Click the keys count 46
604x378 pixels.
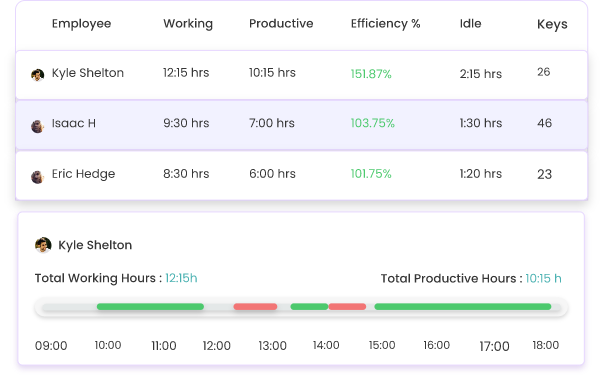pos(545,123)
